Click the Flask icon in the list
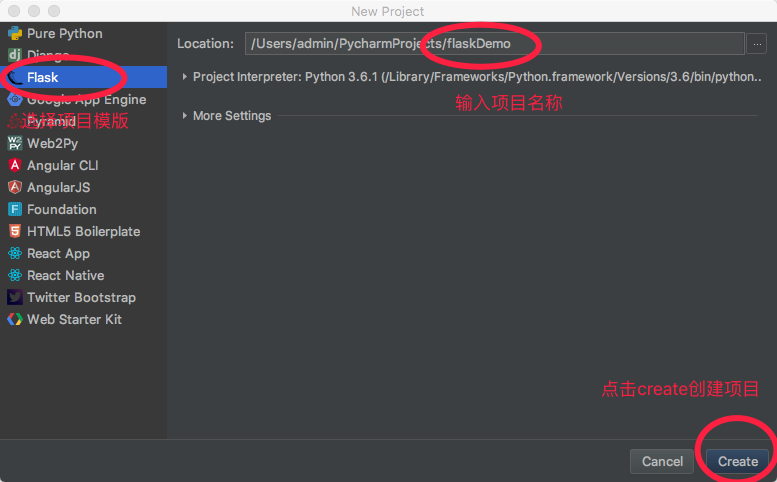This screenshot has height=482, width=777. point(15,77)
